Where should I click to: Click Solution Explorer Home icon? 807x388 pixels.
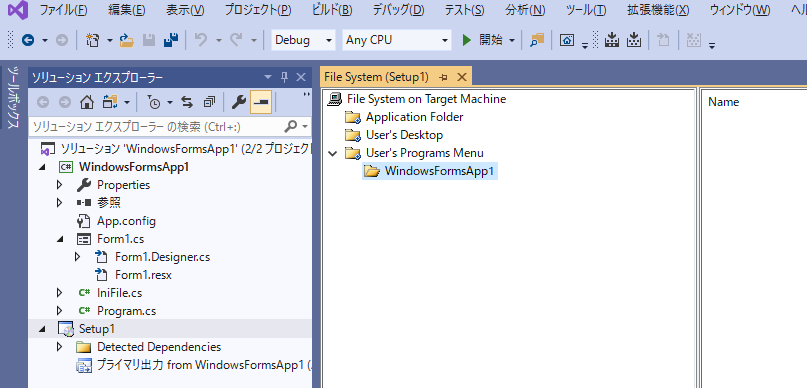86,102
